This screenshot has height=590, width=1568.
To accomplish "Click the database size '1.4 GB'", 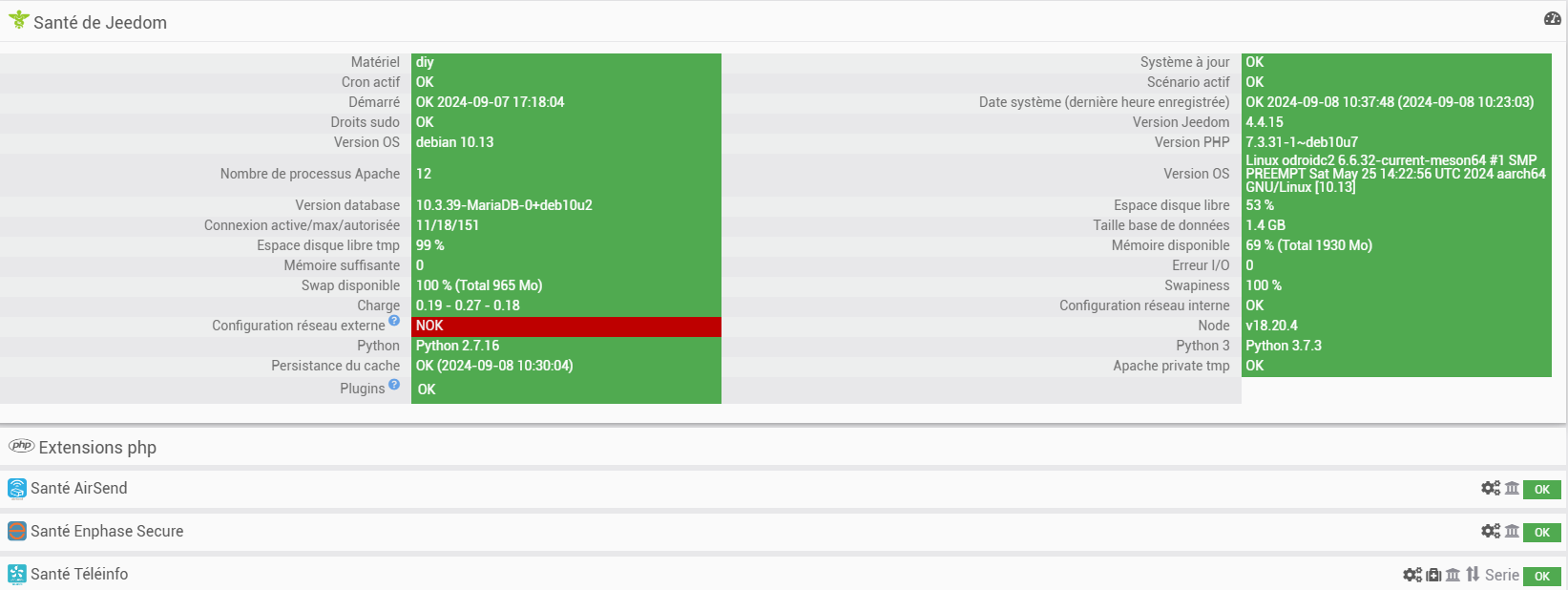I will 1265,225.
